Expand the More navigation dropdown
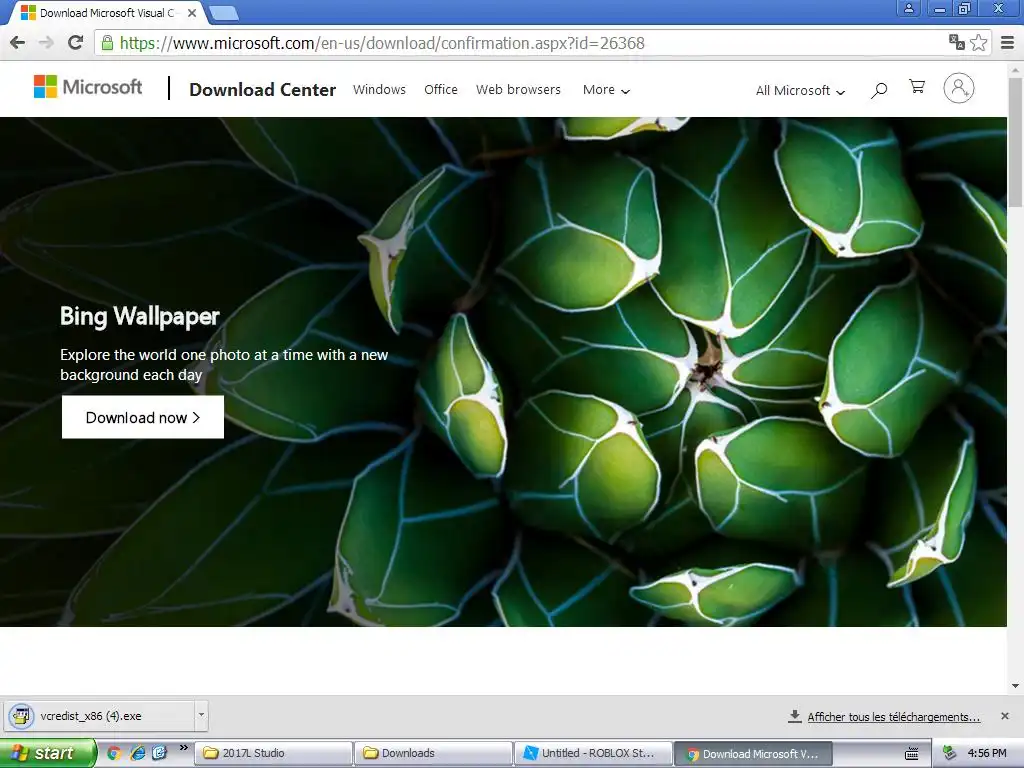 tap(606, 90)
